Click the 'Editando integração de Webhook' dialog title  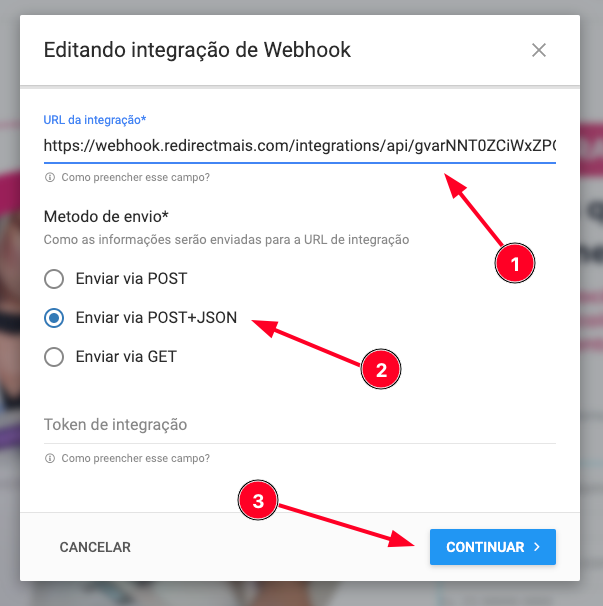click(197, 50)
